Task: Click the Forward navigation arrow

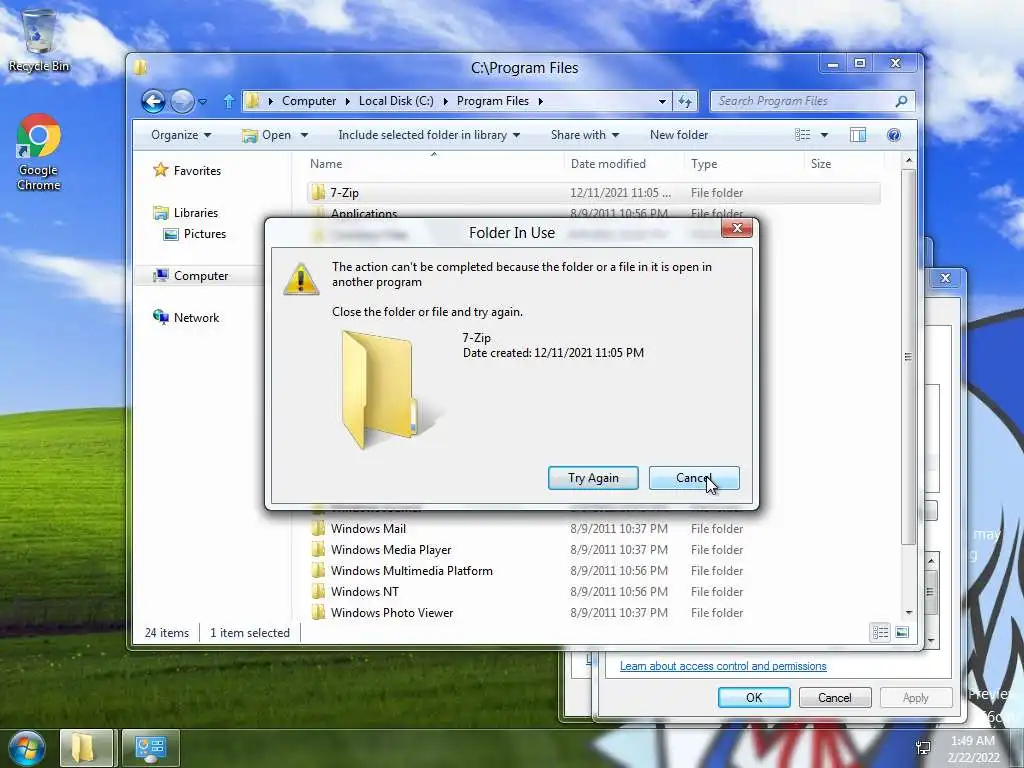Action: click(182, 101)
